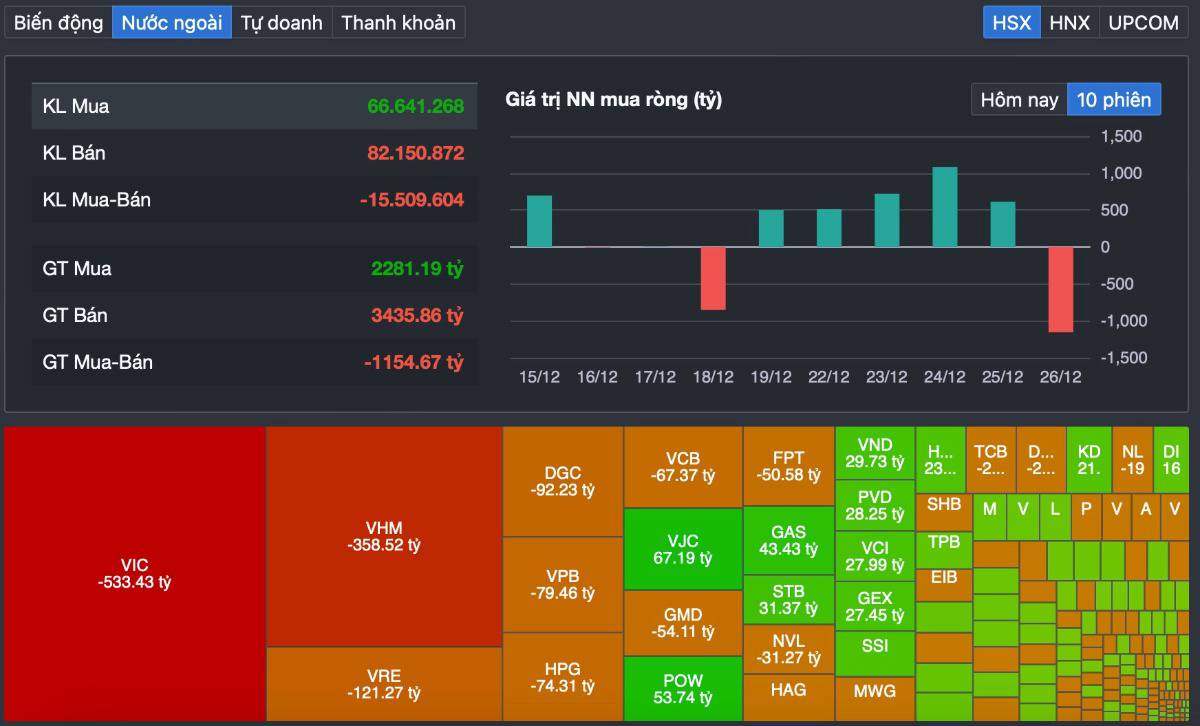Open the green VJC tile

[x=683, y=549]
